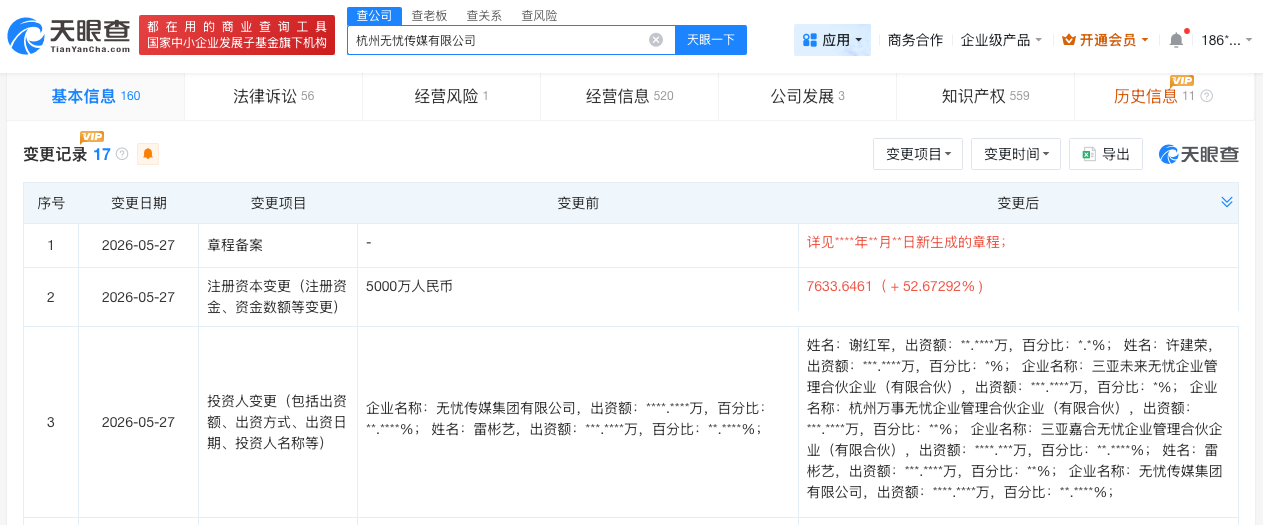Open the 变更项目 dropdown filter
Viewport: 1263px width, 525px height.
(918, 154)
